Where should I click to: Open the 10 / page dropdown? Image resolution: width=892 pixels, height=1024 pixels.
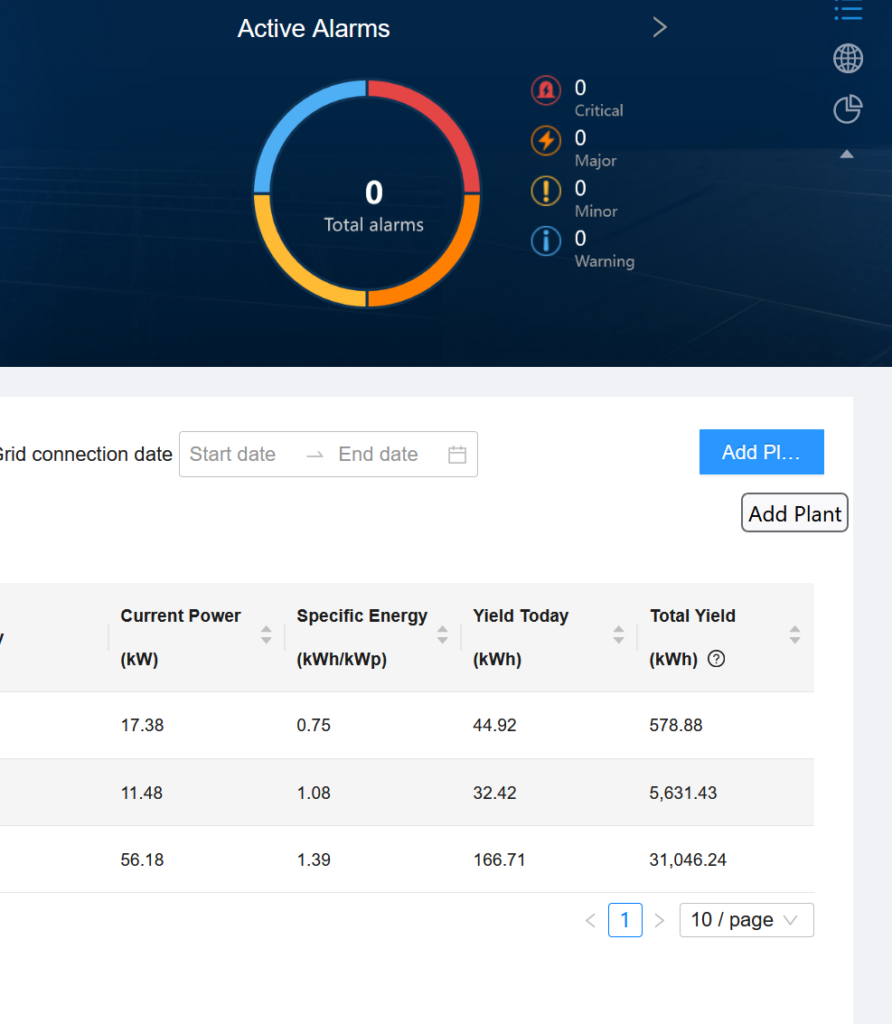[746, 920]
